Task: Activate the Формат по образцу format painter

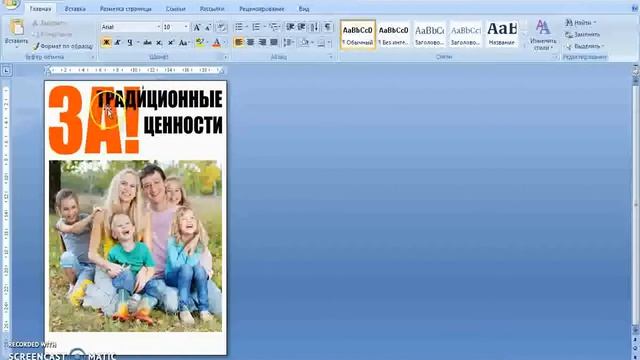Action: [x=63, y=46]
